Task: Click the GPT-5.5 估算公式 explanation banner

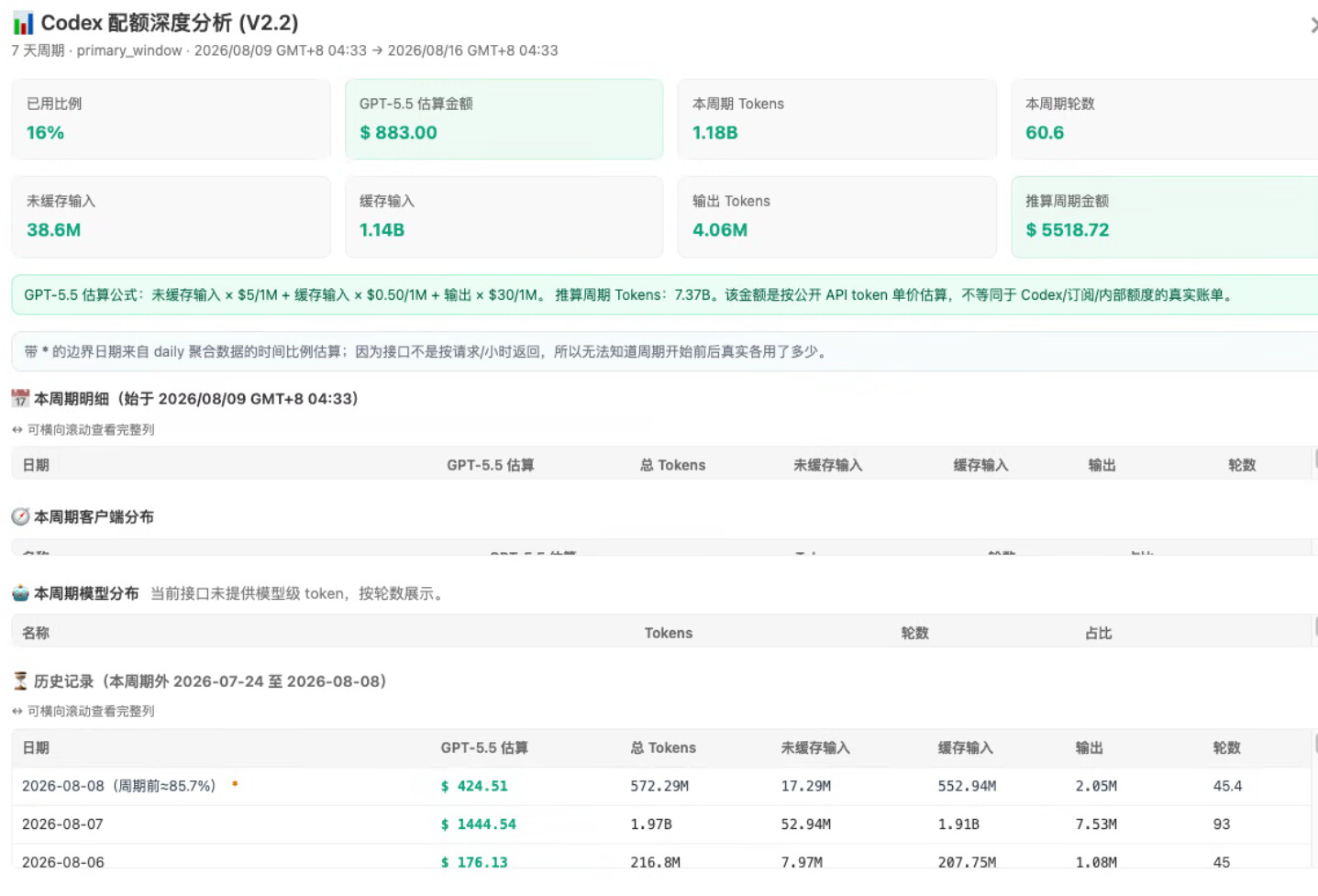Action: point(665,294)
